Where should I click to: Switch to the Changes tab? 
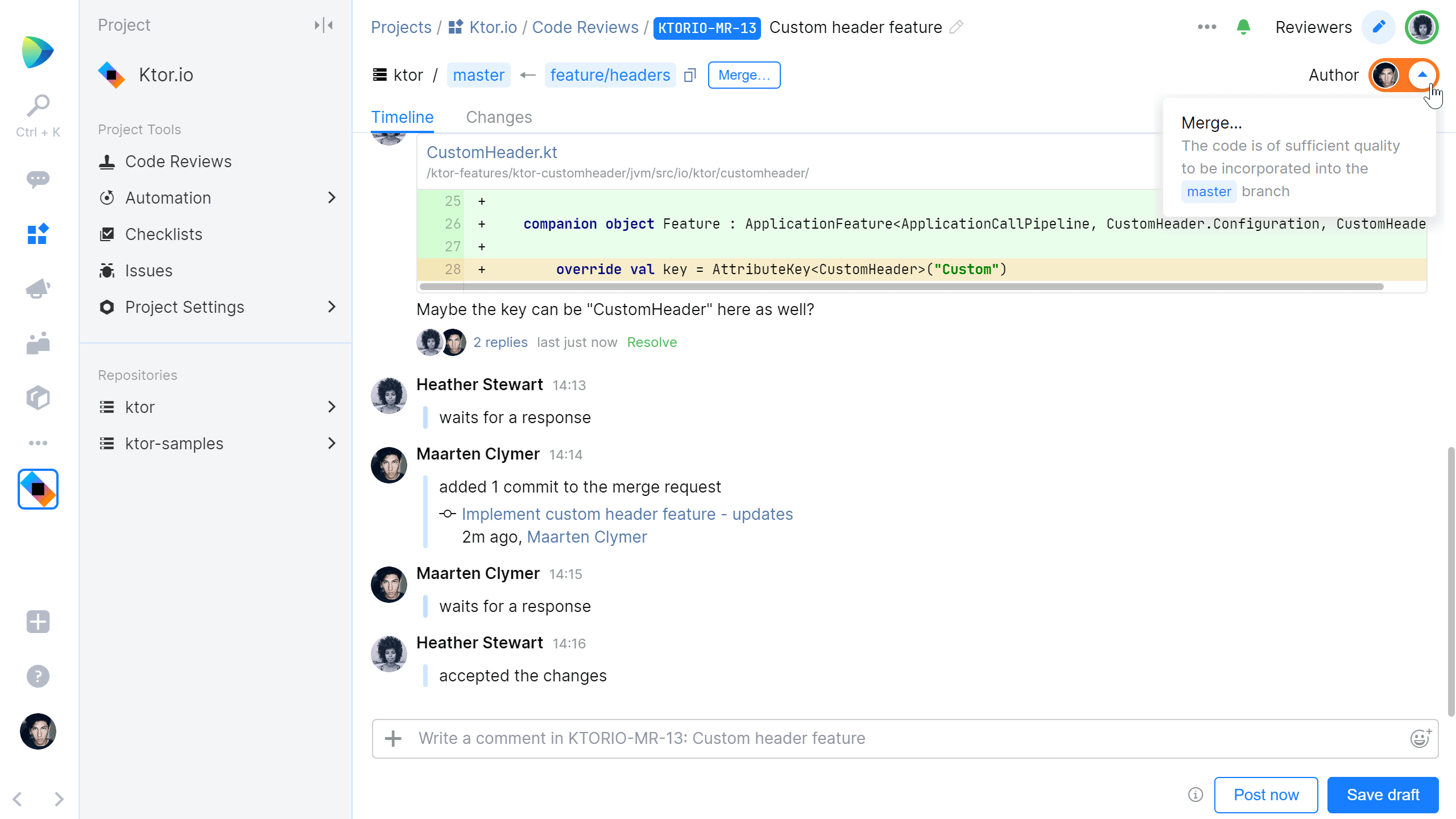(499, 117)
